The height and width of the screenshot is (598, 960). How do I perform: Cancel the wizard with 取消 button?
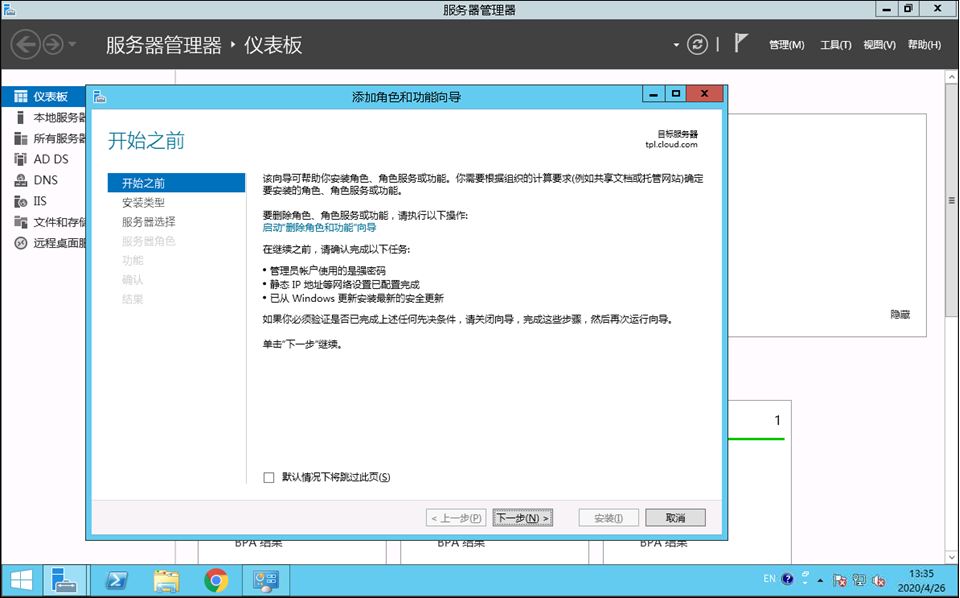[675, 518]
